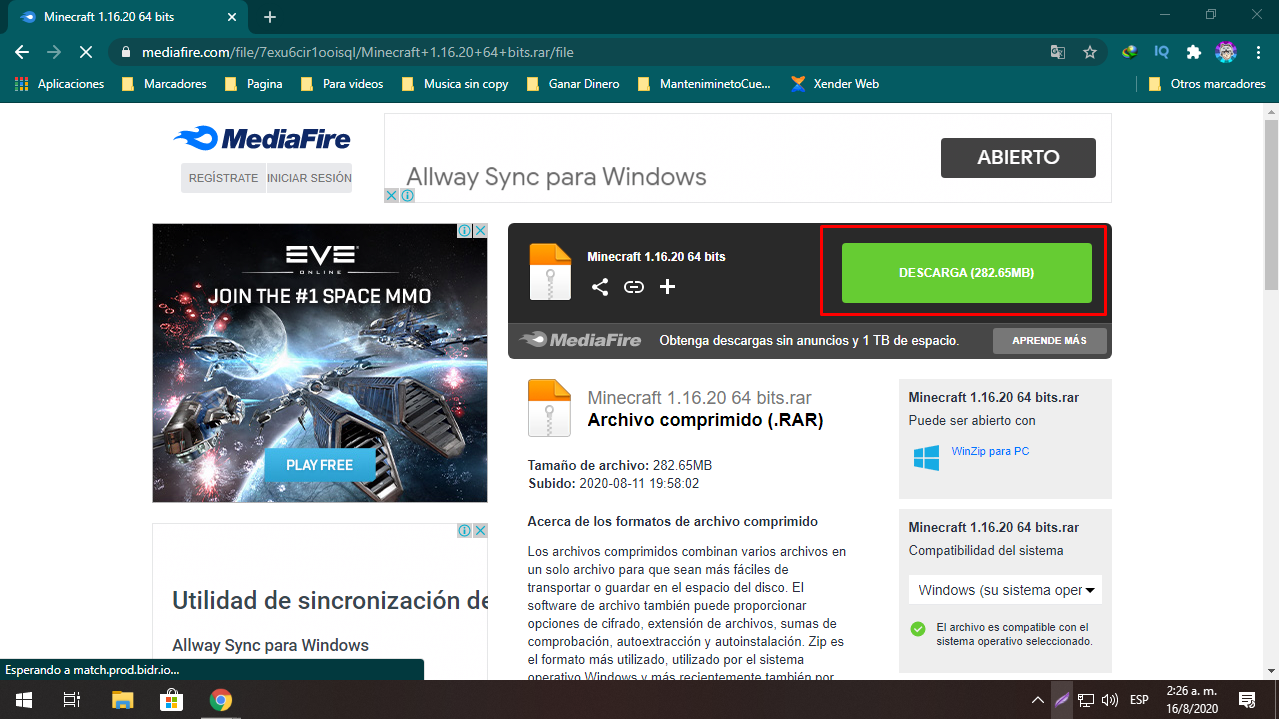Screen dimensions: 1279x719
Task: Click the EVE Online ad image
Action: (x=320, y=362)
